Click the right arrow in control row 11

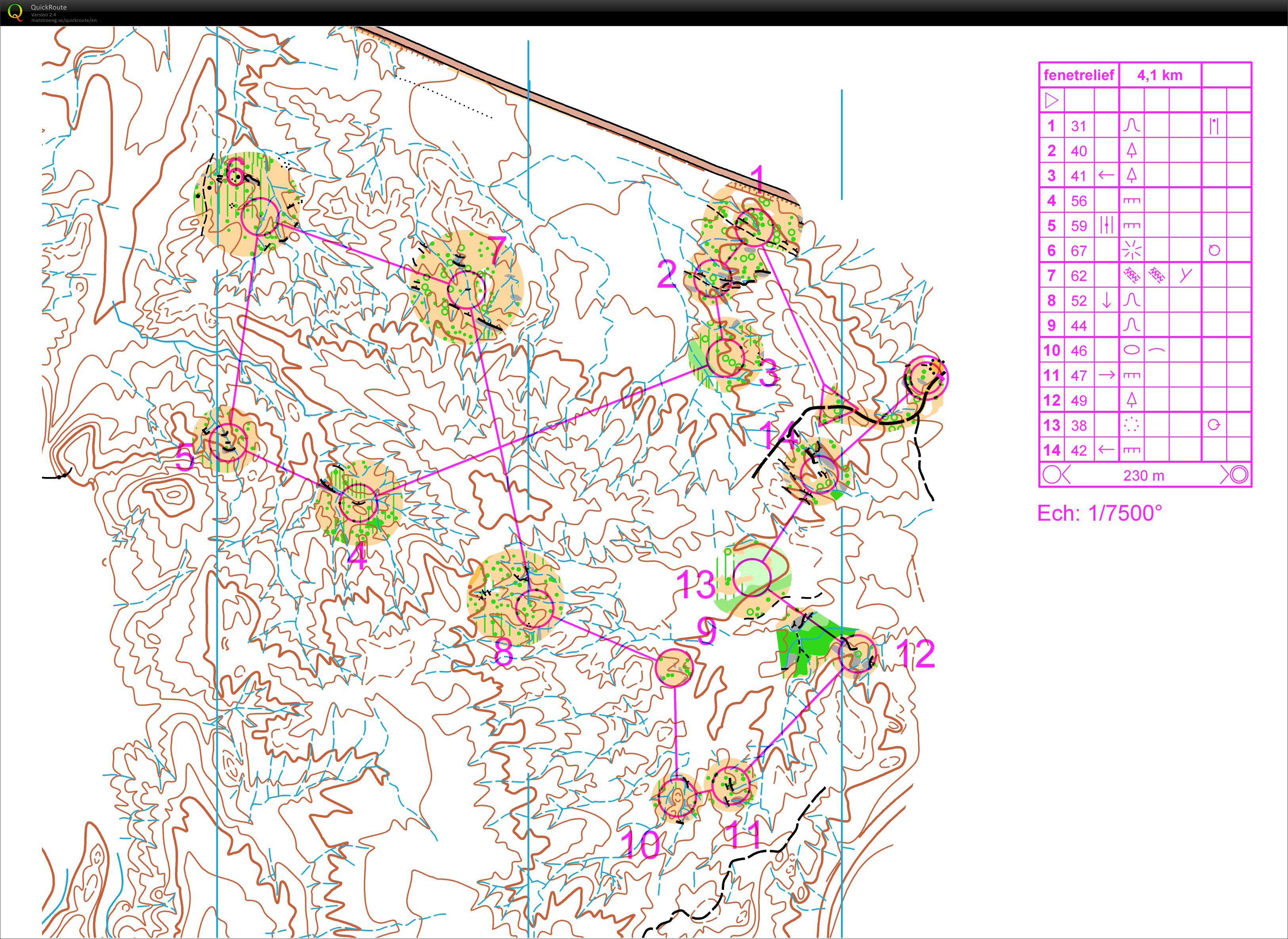1106,375
